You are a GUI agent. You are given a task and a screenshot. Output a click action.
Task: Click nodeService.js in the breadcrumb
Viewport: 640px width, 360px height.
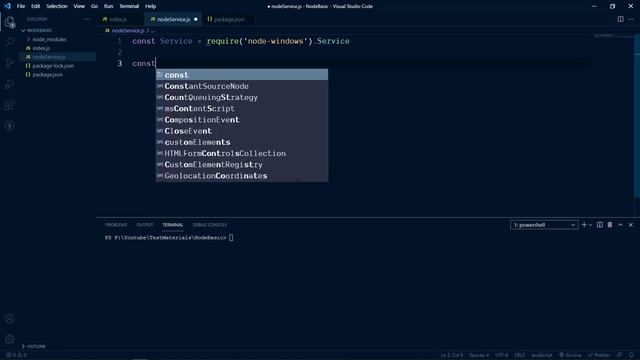coord(128,31)
